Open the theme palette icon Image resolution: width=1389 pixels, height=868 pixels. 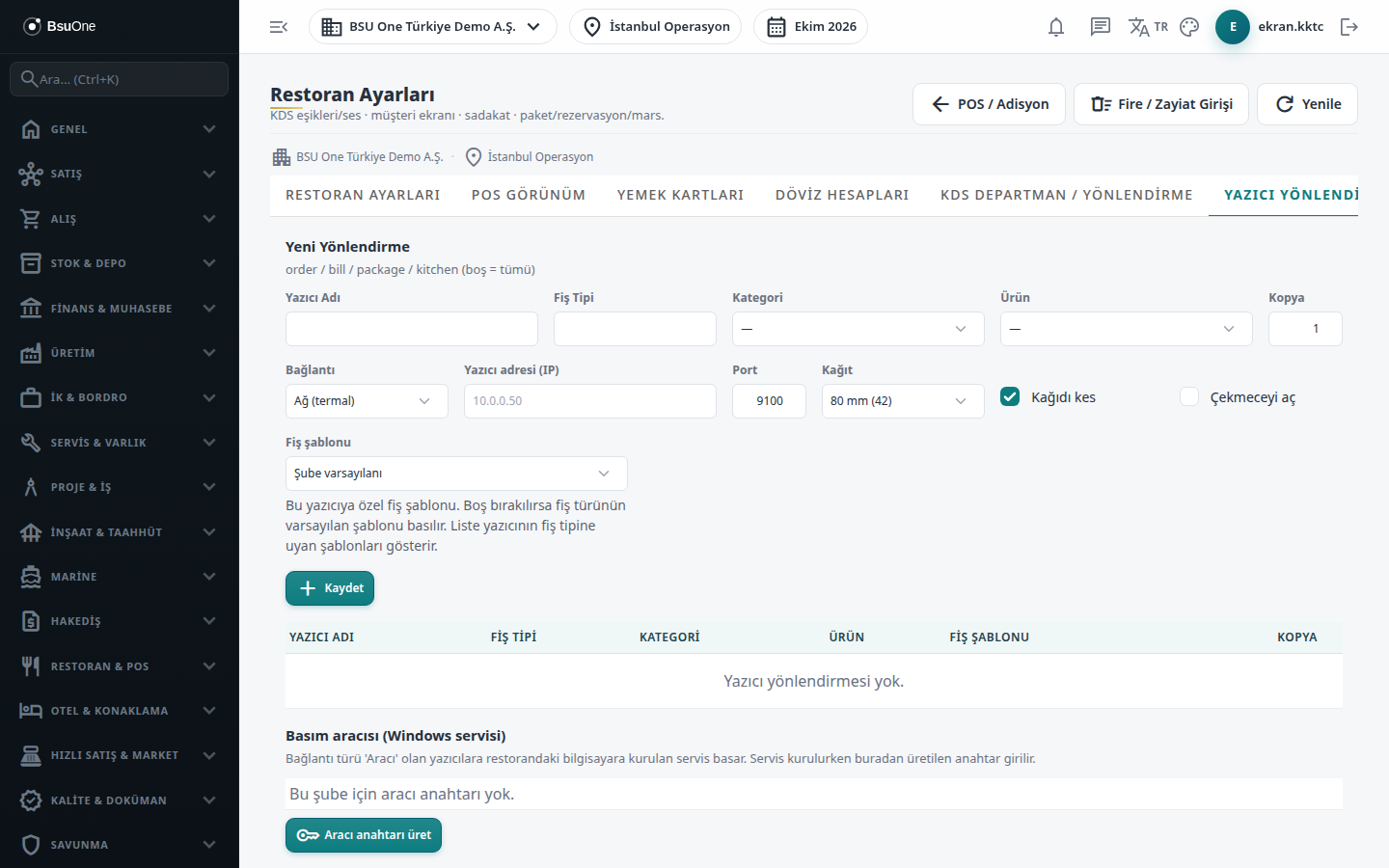click(1189, 27)
